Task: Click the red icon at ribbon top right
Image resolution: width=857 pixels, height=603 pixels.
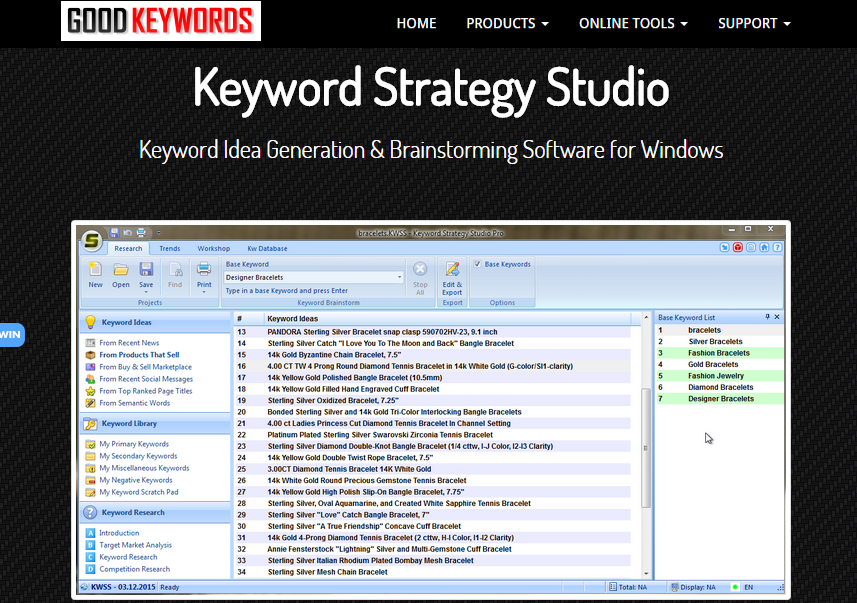Action: (738, 248)
